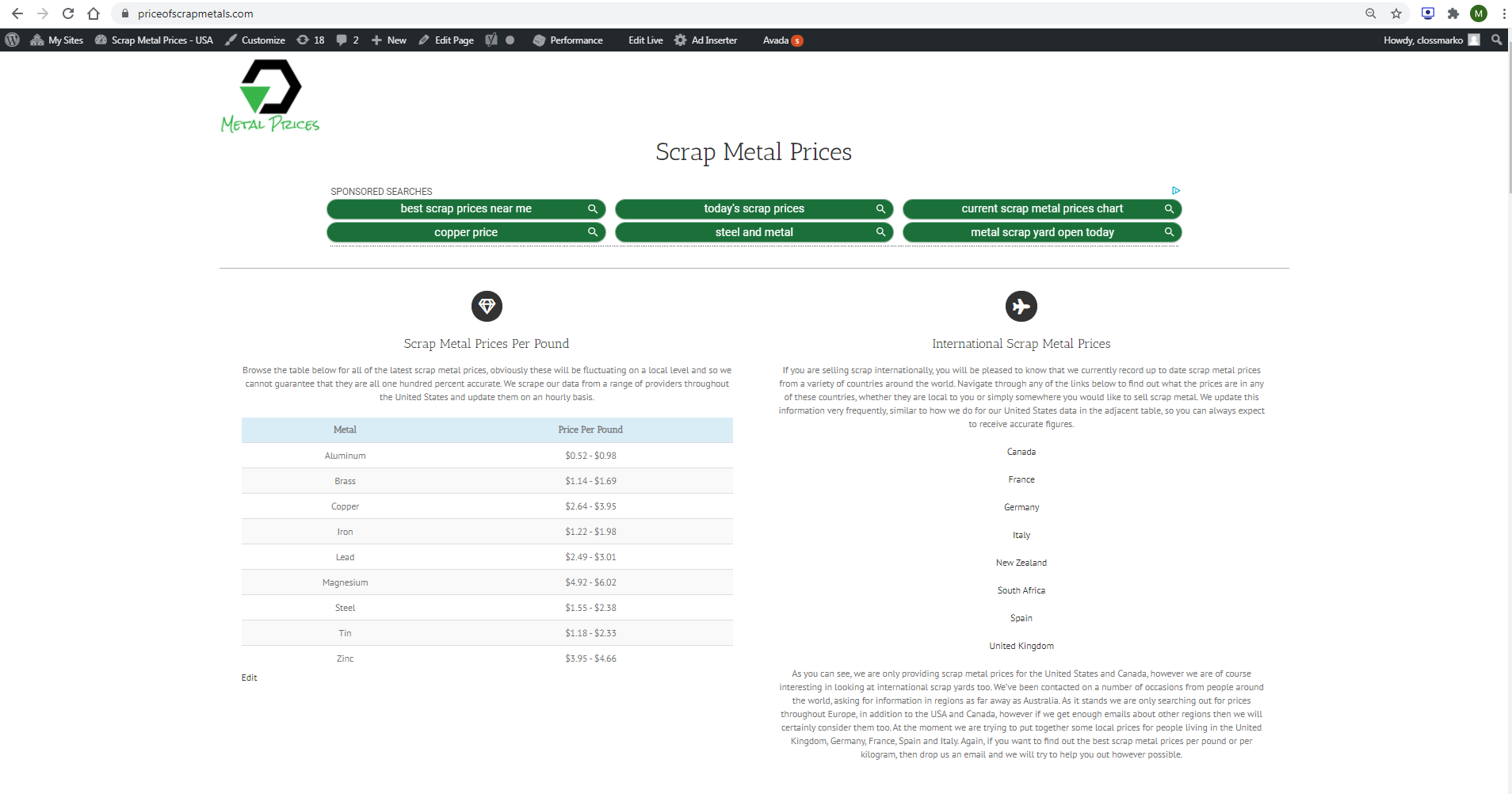Open Customize in the admin bar

pos(255,40)
